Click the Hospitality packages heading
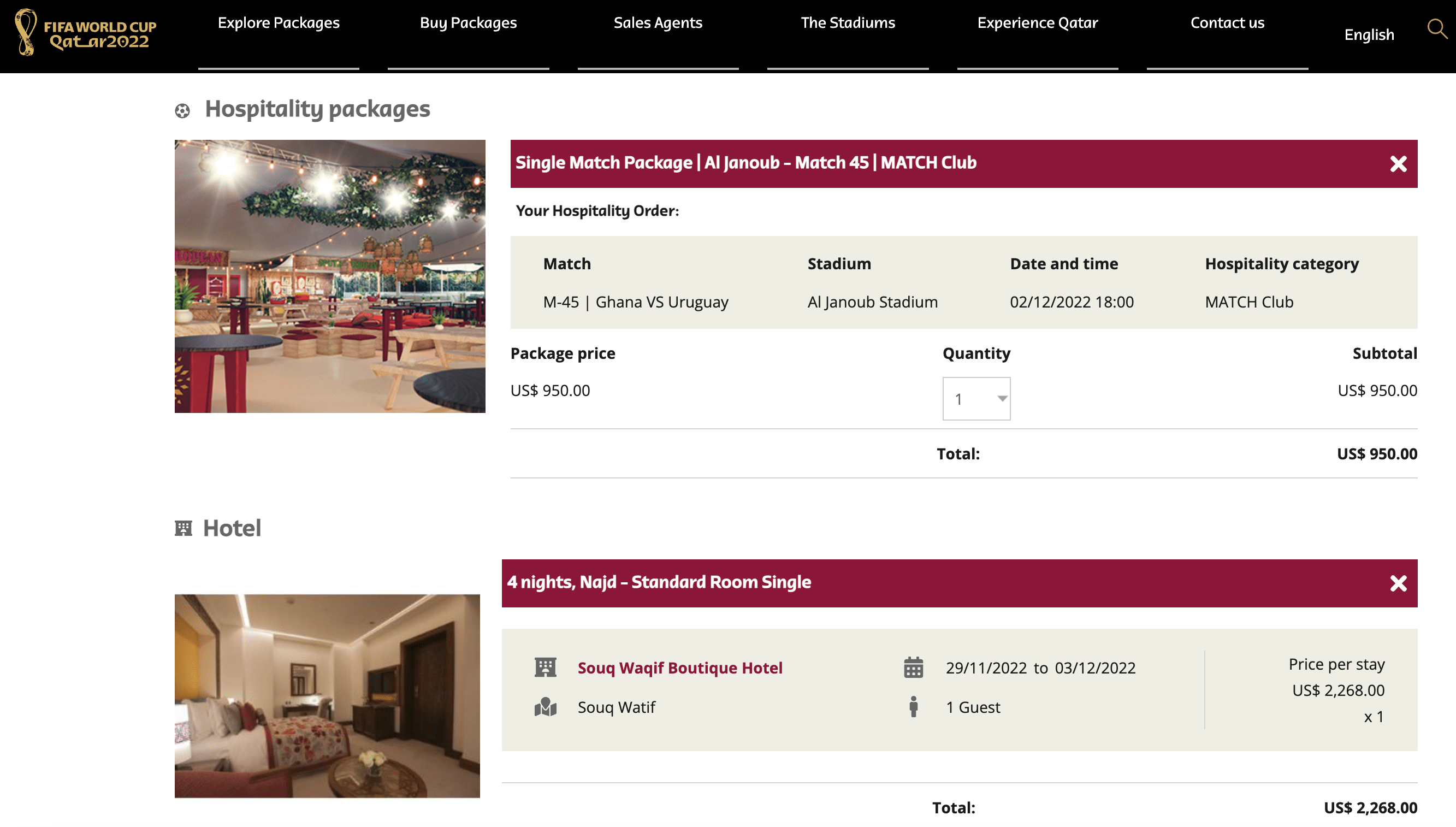 [317, 109]
